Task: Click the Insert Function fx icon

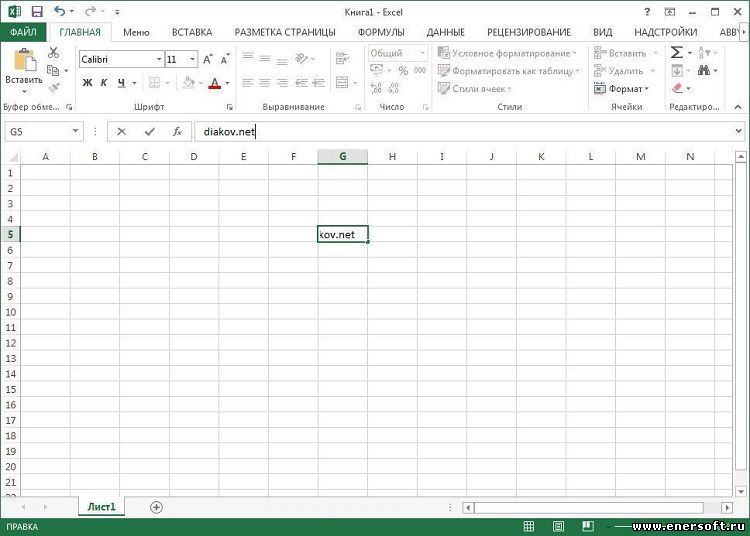Action: tap(177, 131)
